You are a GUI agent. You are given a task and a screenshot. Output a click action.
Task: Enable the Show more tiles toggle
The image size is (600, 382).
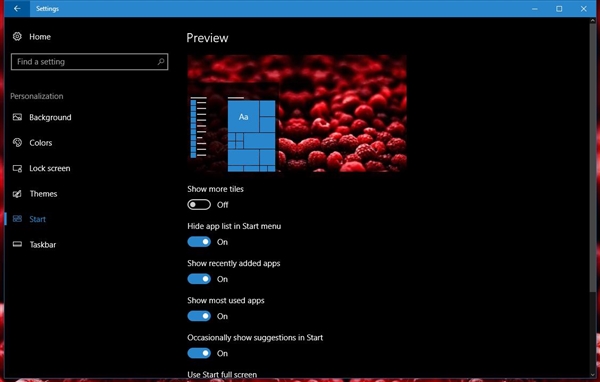pyautogui.click(x=199, y=205)
